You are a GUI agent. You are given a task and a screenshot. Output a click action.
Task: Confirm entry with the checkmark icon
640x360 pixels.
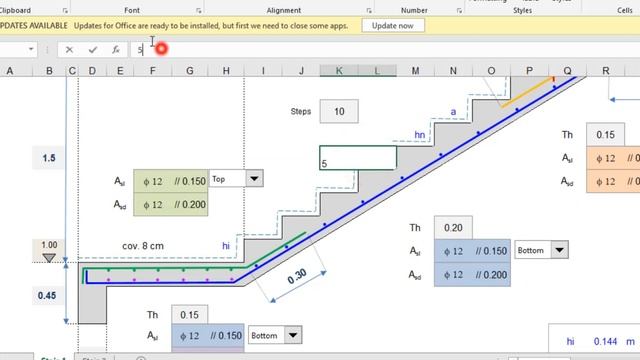pos(93,50)
